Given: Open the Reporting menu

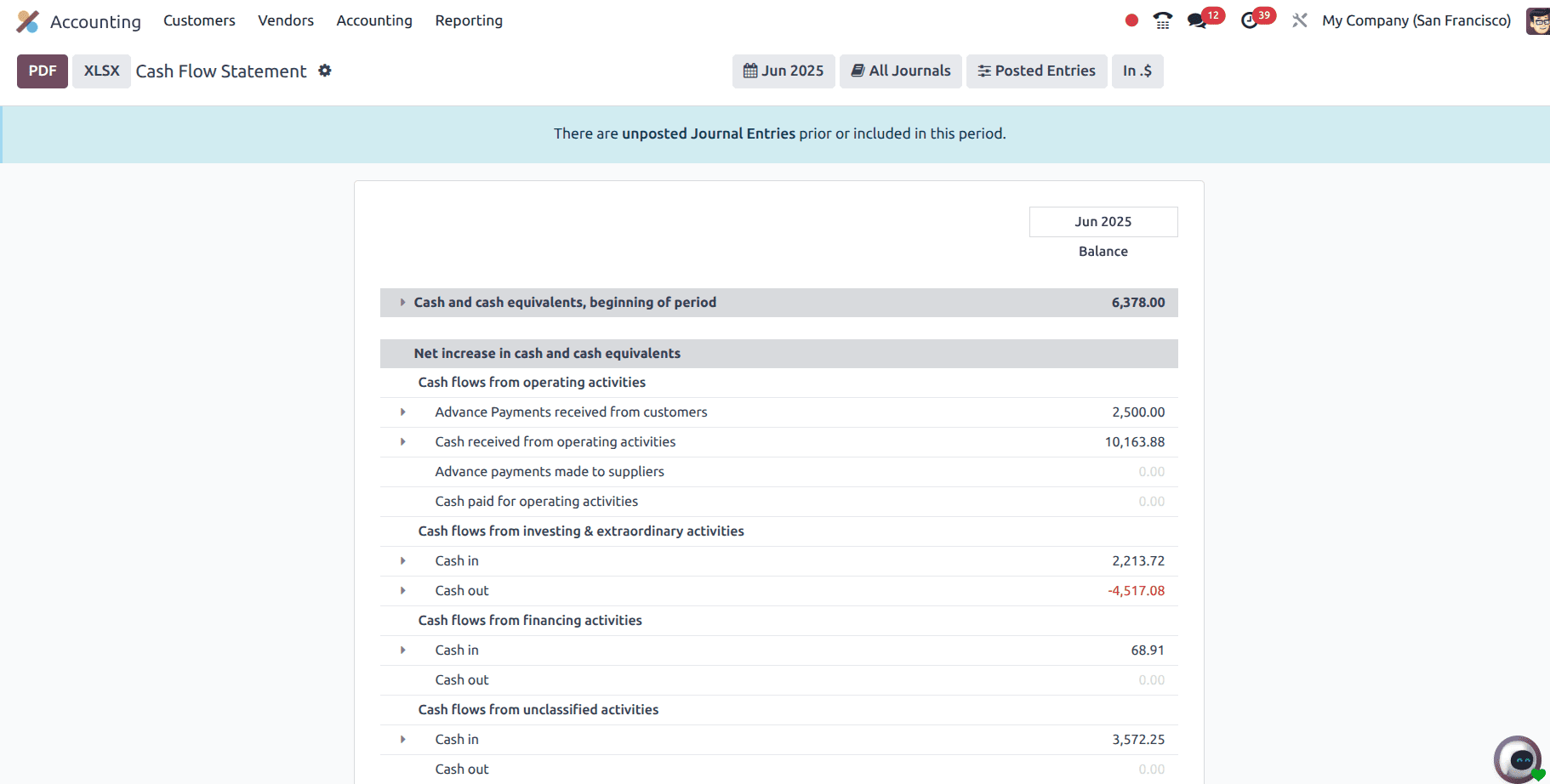Looking at the screenshot, I should (x=468, y=20).
